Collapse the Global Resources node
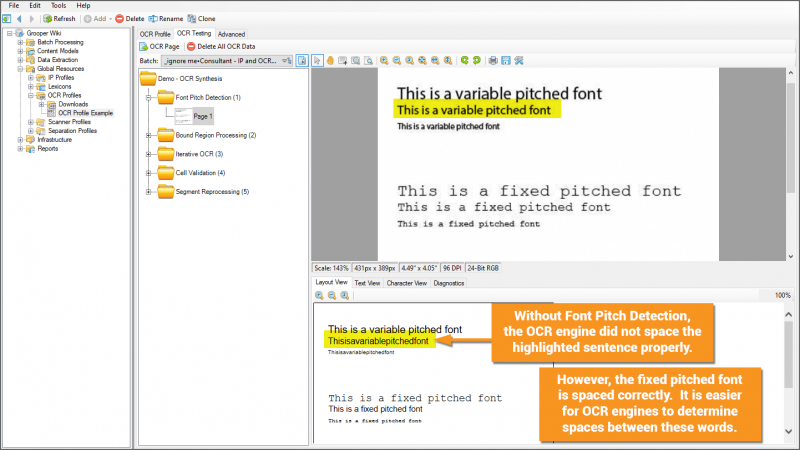The width and height of the screenshot is (800, 450). 20,69
